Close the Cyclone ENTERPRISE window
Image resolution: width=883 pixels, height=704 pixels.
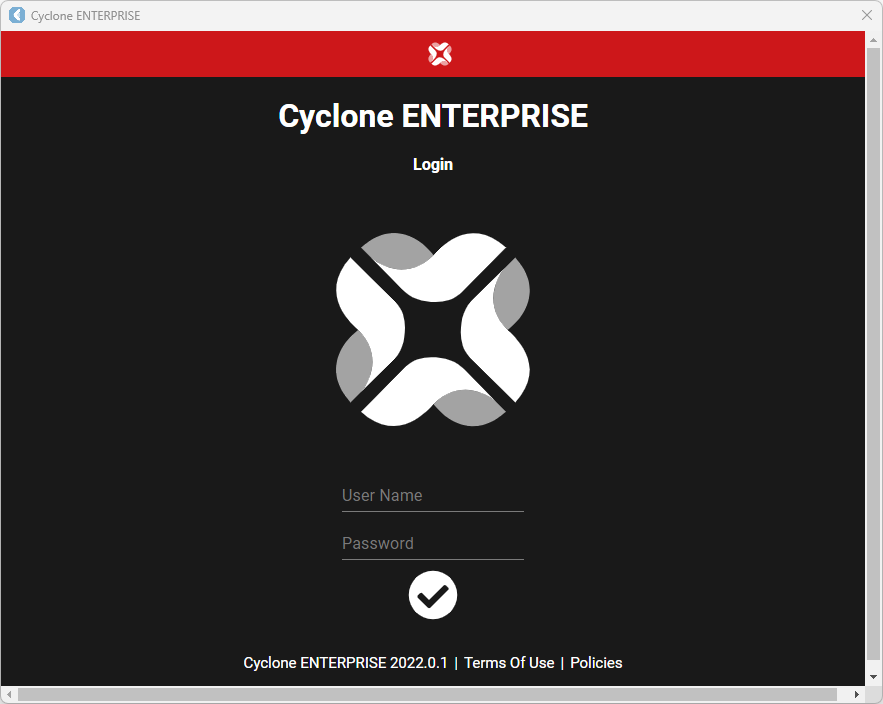(867, 15)
